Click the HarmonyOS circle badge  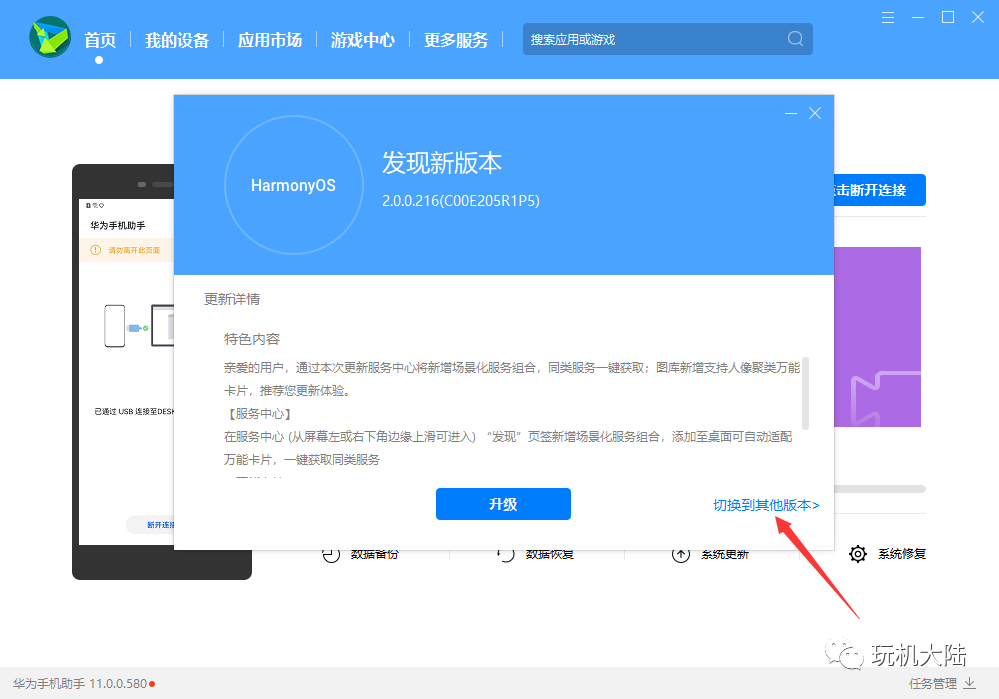pyautogui.click(x=294, y=185)
